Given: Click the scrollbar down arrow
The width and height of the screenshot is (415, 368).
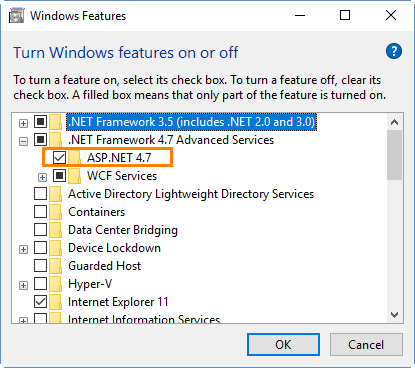Looking at the screenshot, I should (395, 315).
